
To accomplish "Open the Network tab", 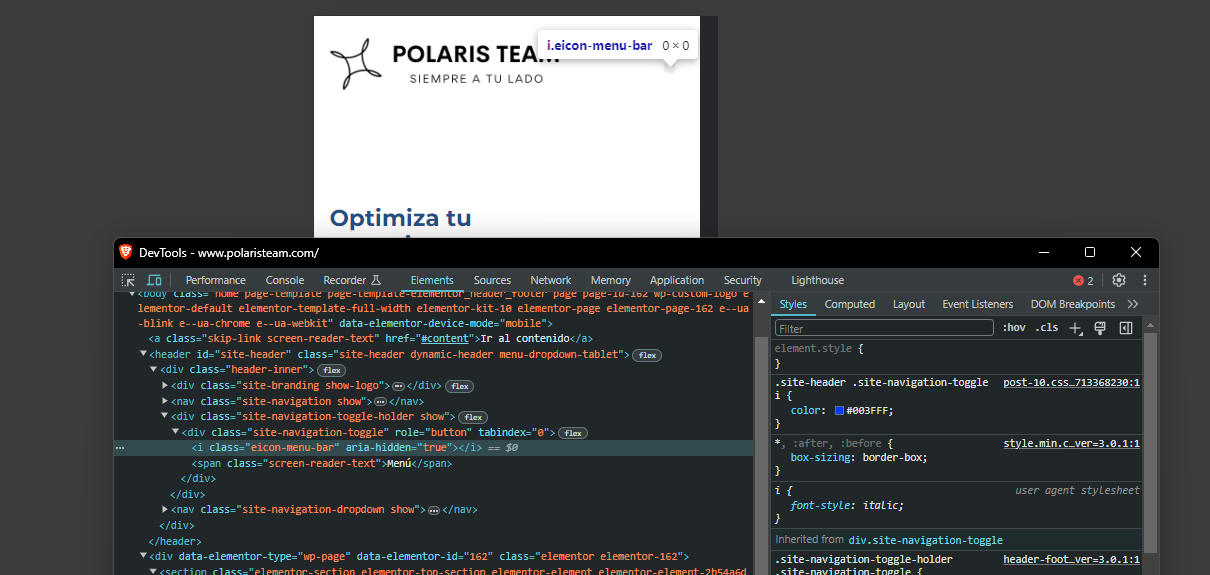I will click(x=551, y=280).
